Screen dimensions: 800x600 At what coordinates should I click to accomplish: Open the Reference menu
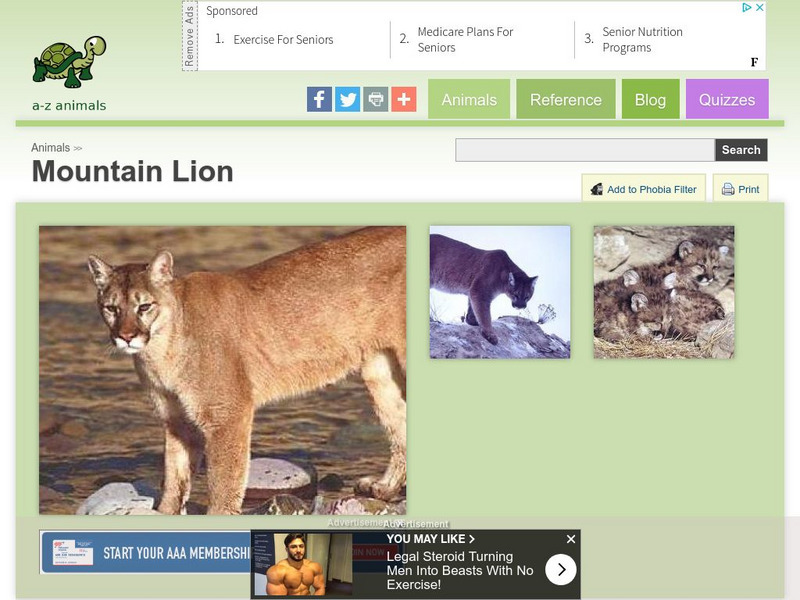tap(566, 99)
